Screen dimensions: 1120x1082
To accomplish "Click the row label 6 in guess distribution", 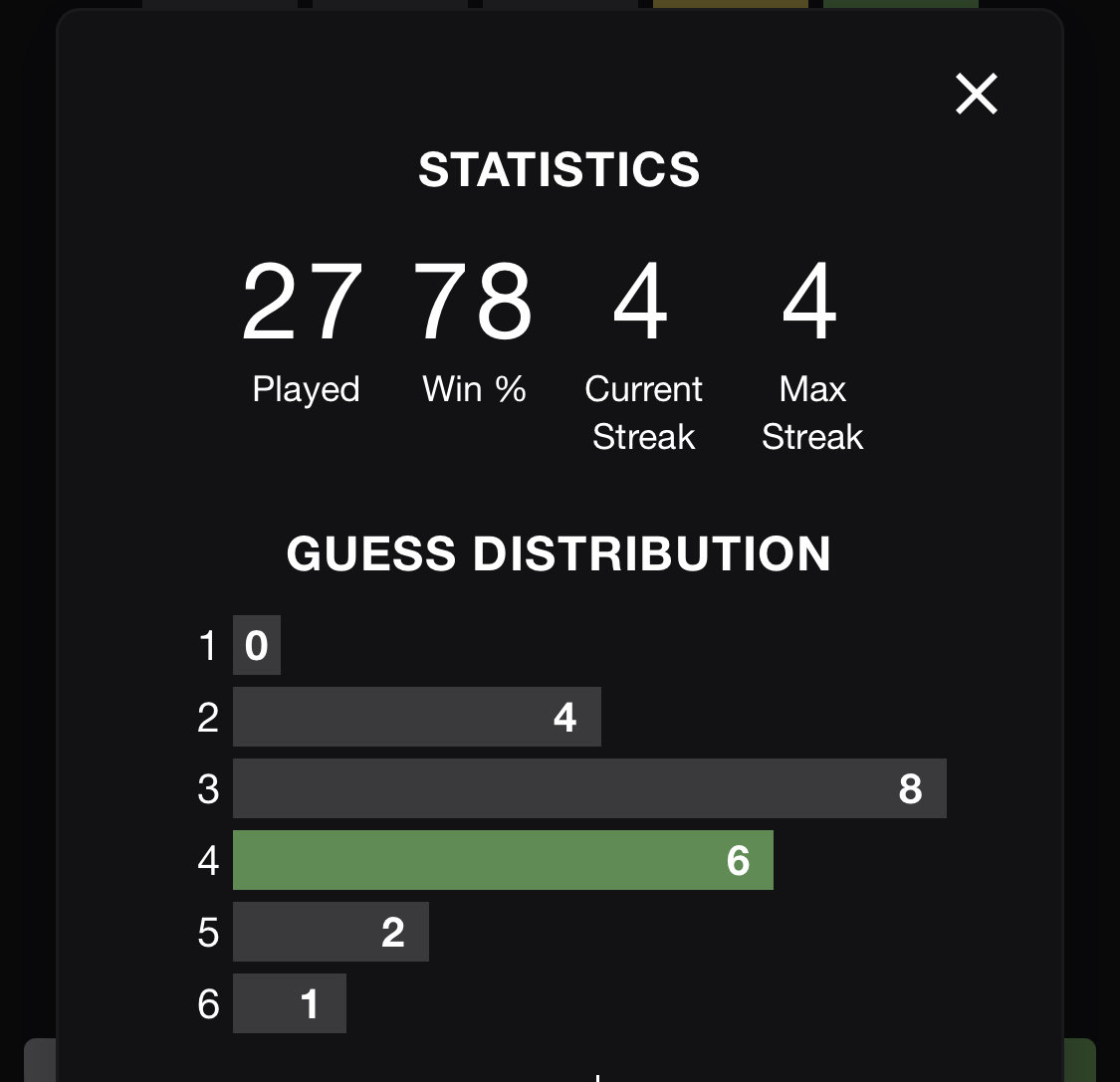I will (x=208, y=1004).
